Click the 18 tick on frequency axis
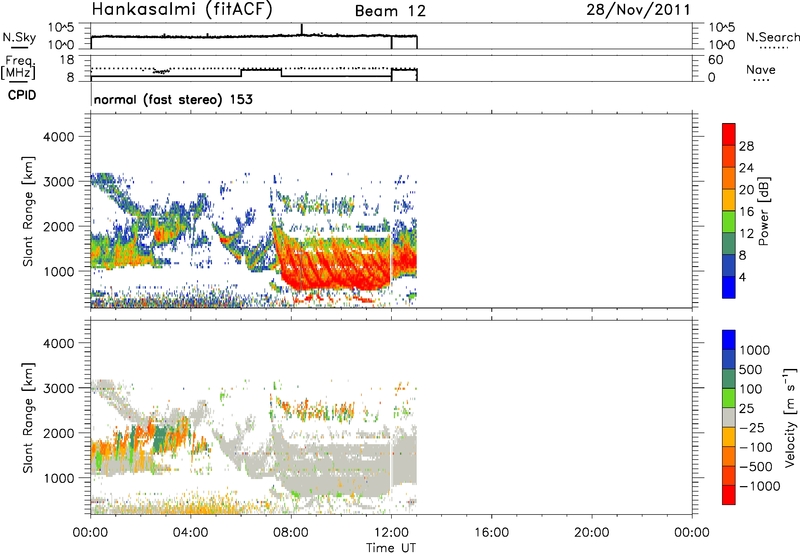The height and width of the screenshot is (554, 800). coord(67,60)
